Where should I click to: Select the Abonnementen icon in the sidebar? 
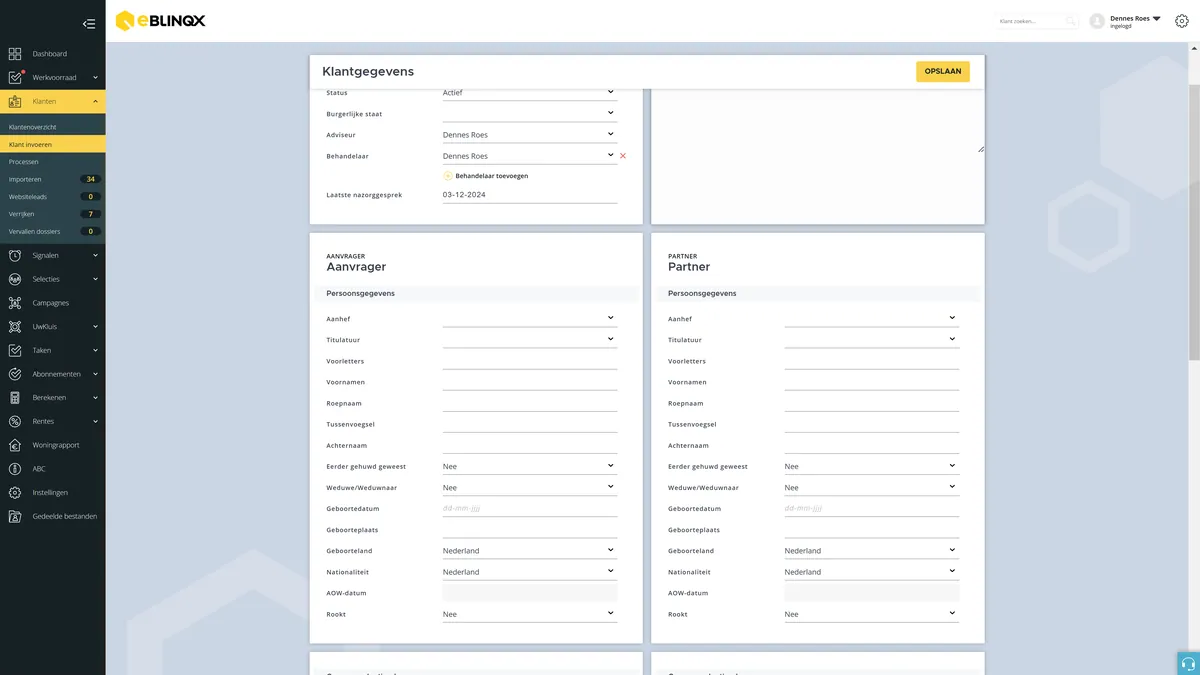coord(15,374)
